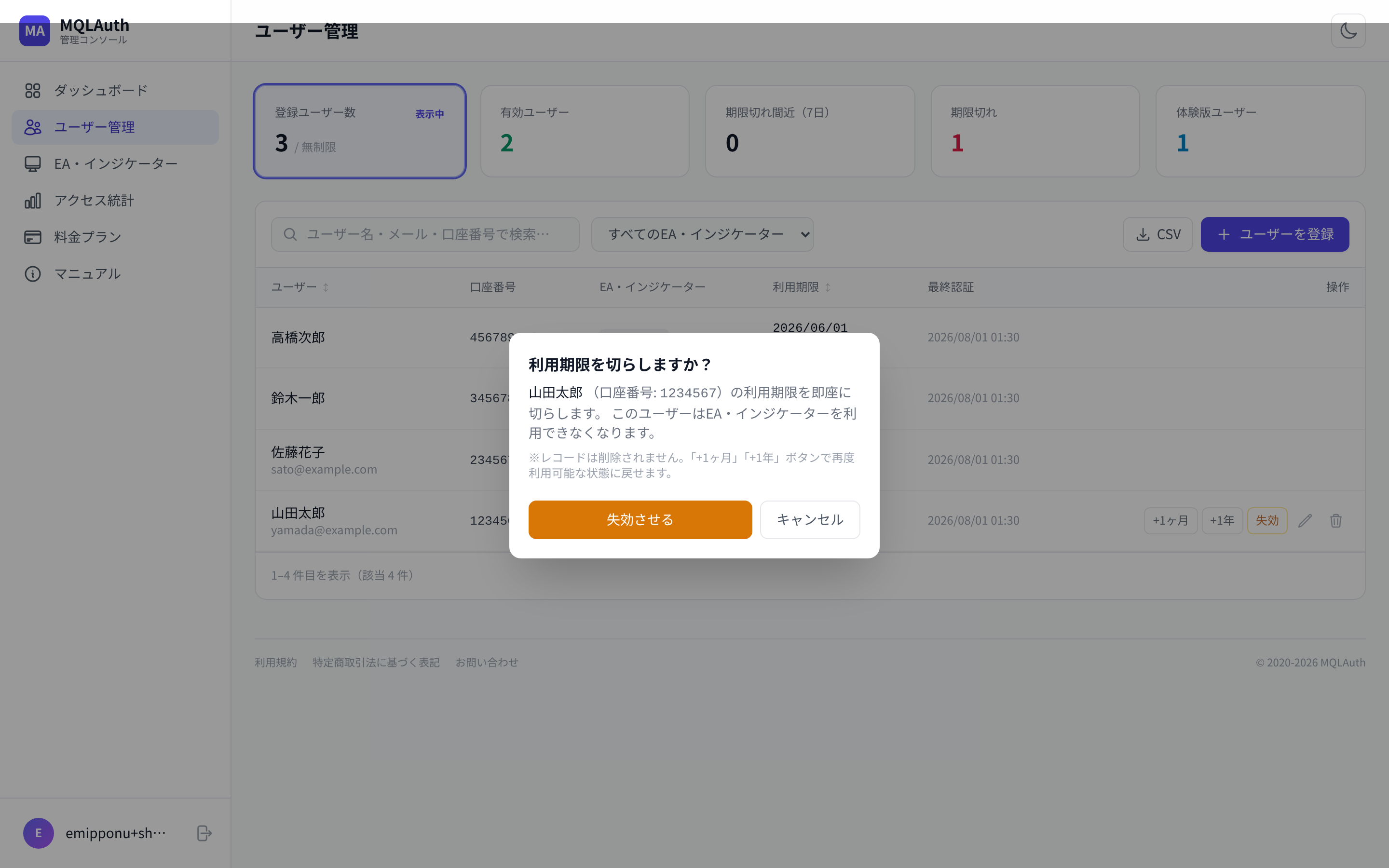Click the dashboard grid icon
Image resolution: width=1389 pixels, height=868 pixels.
click(x=33, y=90)
